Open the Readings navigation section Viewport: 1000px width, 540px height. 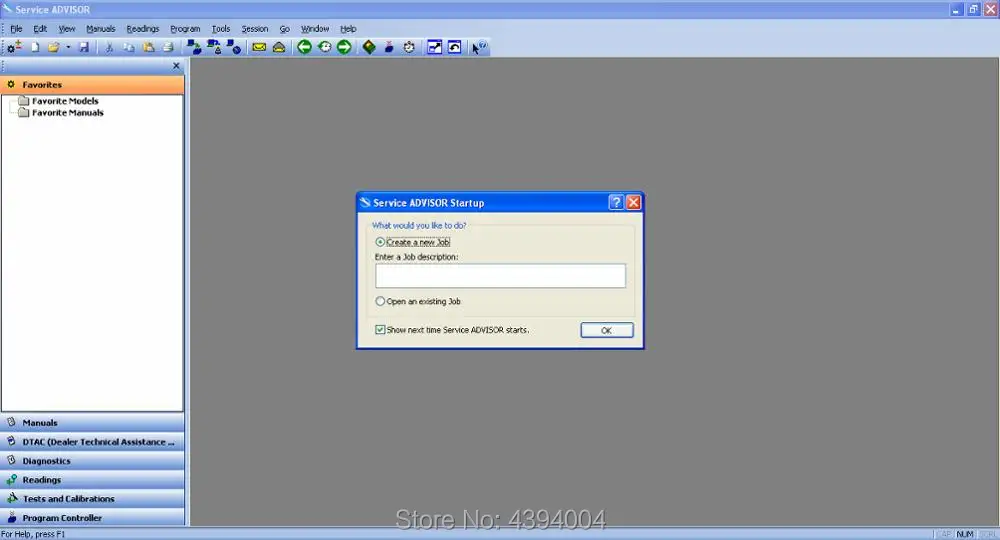coord(92,479)
